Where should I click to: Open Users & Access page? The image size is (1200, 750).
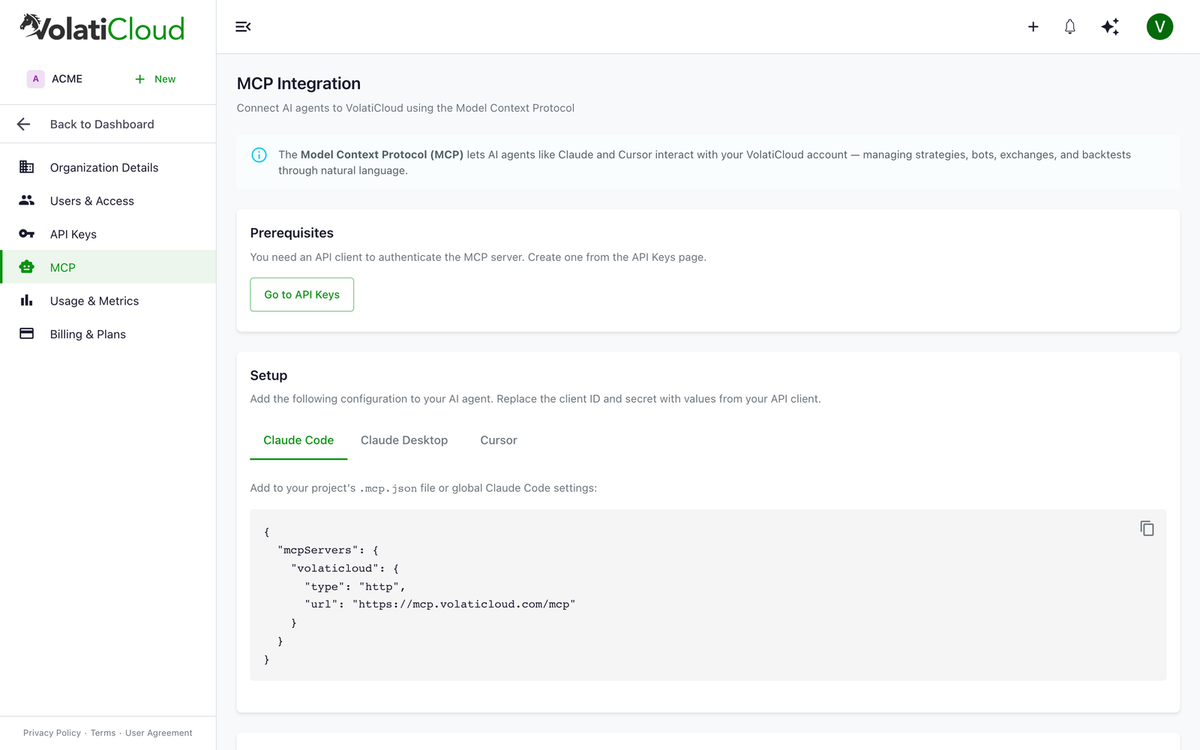coord(108,200)
